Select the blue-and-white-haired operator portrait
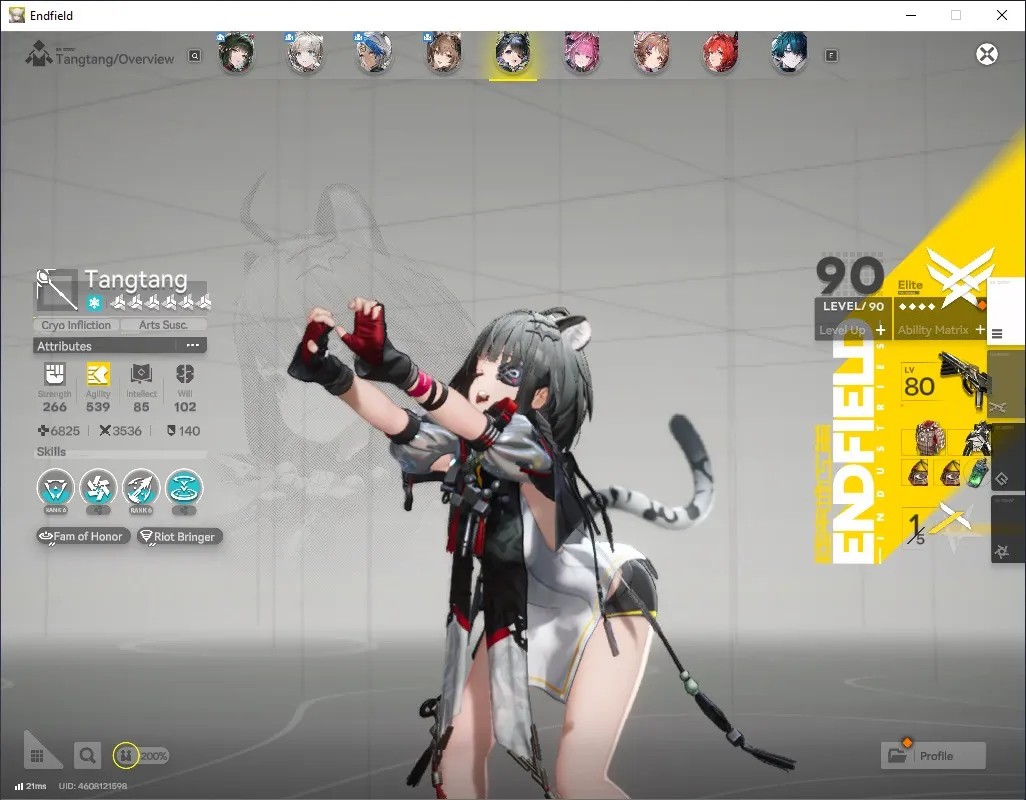The image size is (1026, 800). [374, 52]
